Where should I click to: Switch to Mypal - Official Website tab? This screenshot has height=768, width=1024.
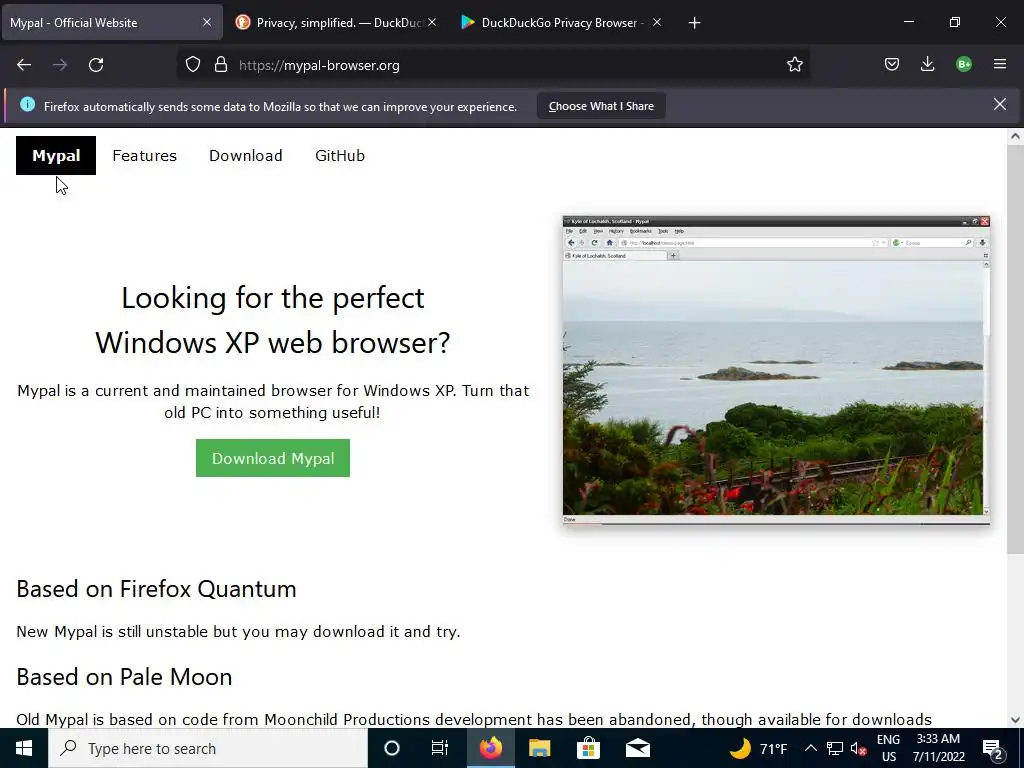pyautogui.click(x=112, y=22)
